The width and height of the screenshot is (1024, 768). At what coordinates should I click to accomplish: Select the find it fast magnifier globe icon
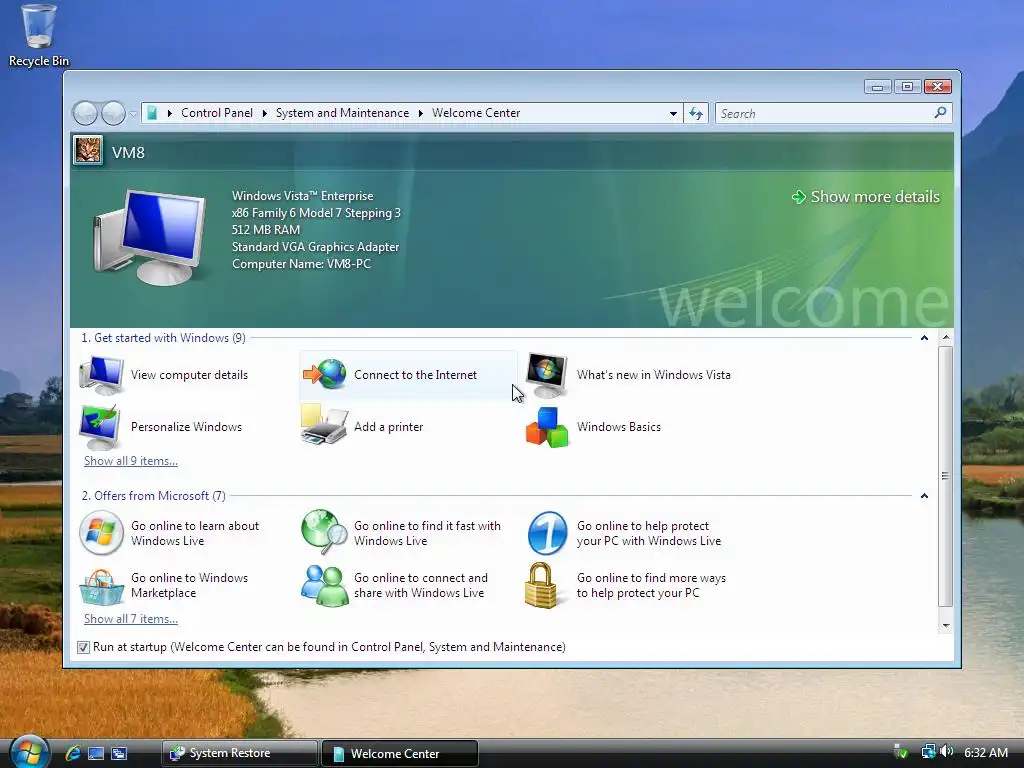point(325,532)
